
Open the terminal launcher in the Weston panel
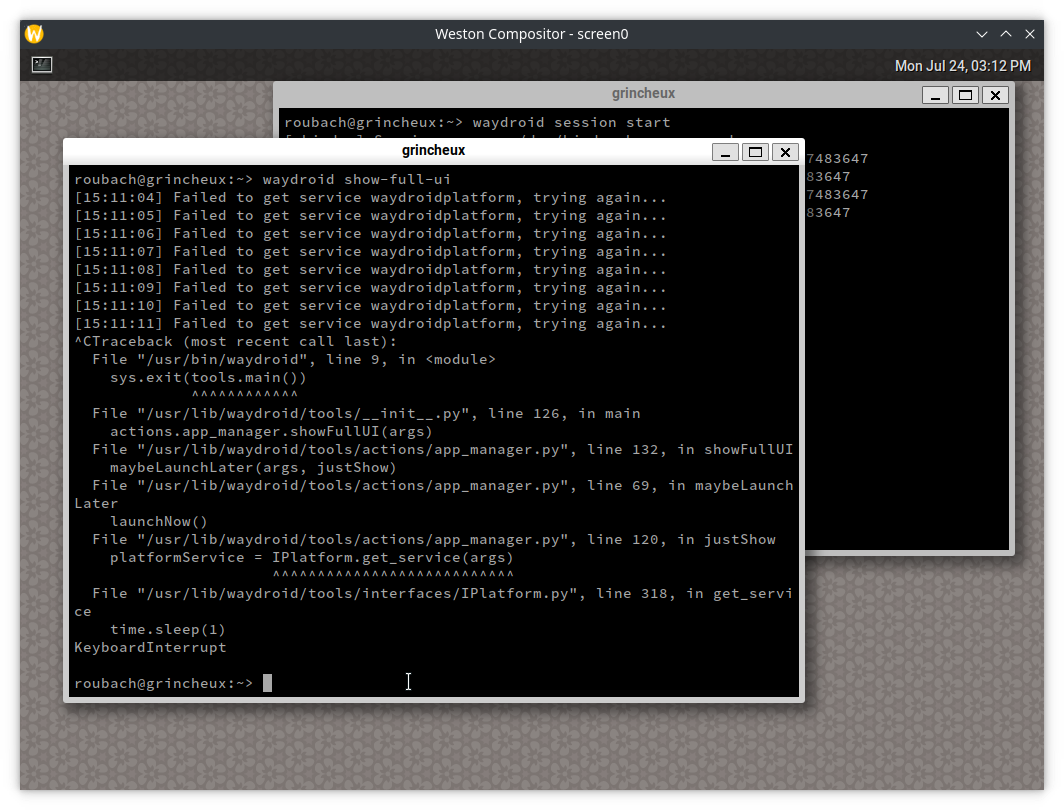(x=41, y=64)
